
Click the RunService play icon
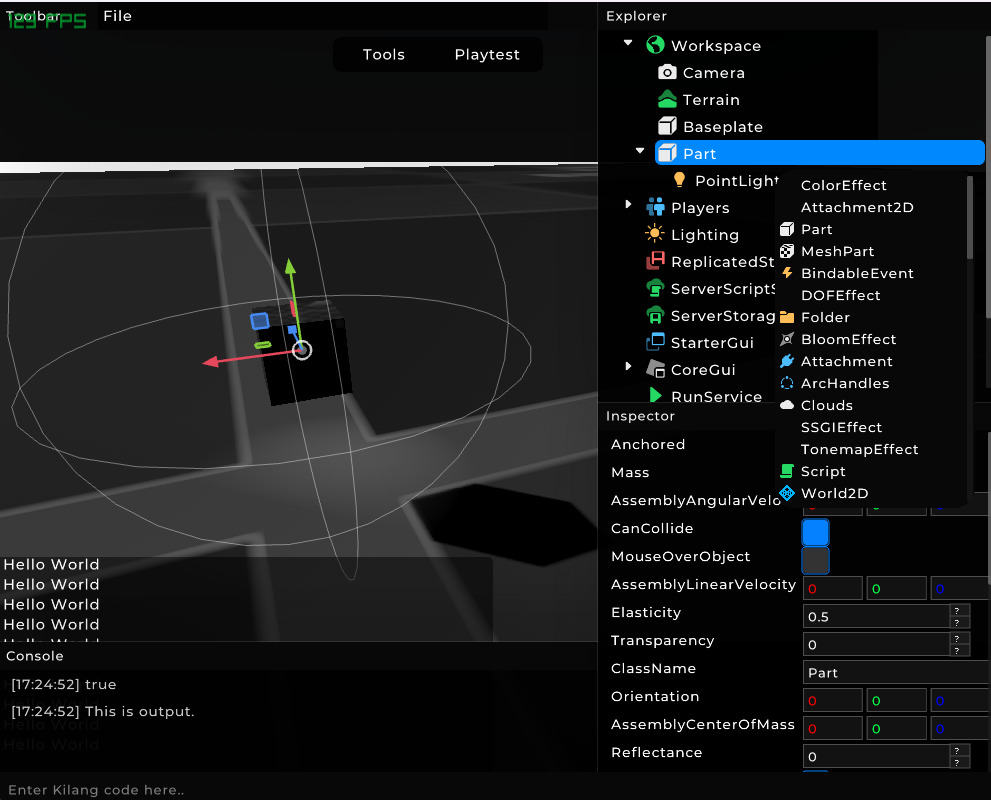coord(655,396)
